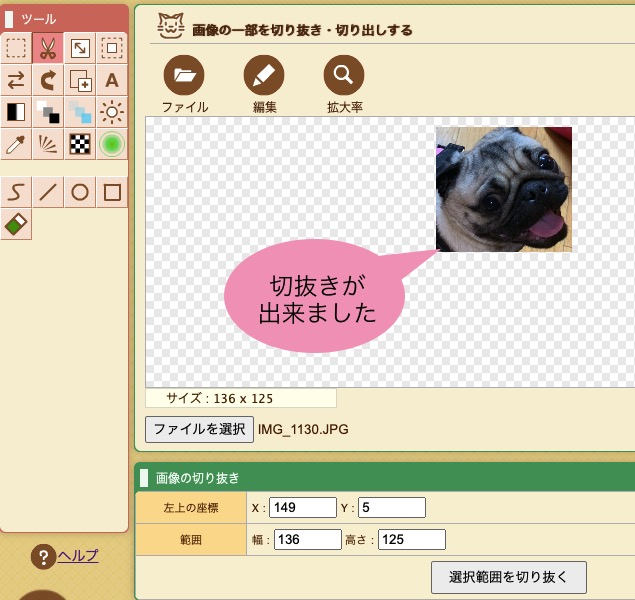Pick the canvas margin tool
Screen dimensions: 635x600
click(x=112, y=48)
